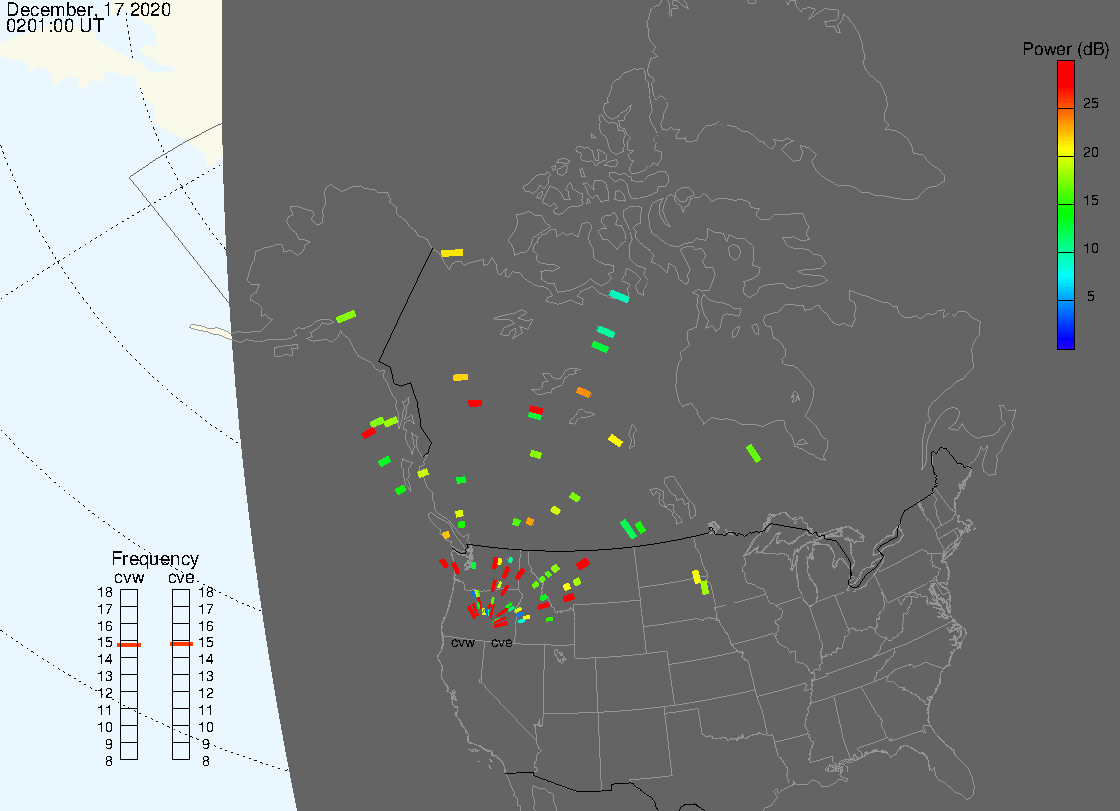Select the '0201:00 UT' time text
The height and width of the screenshot is (811, 1120).
click(55, 26)
